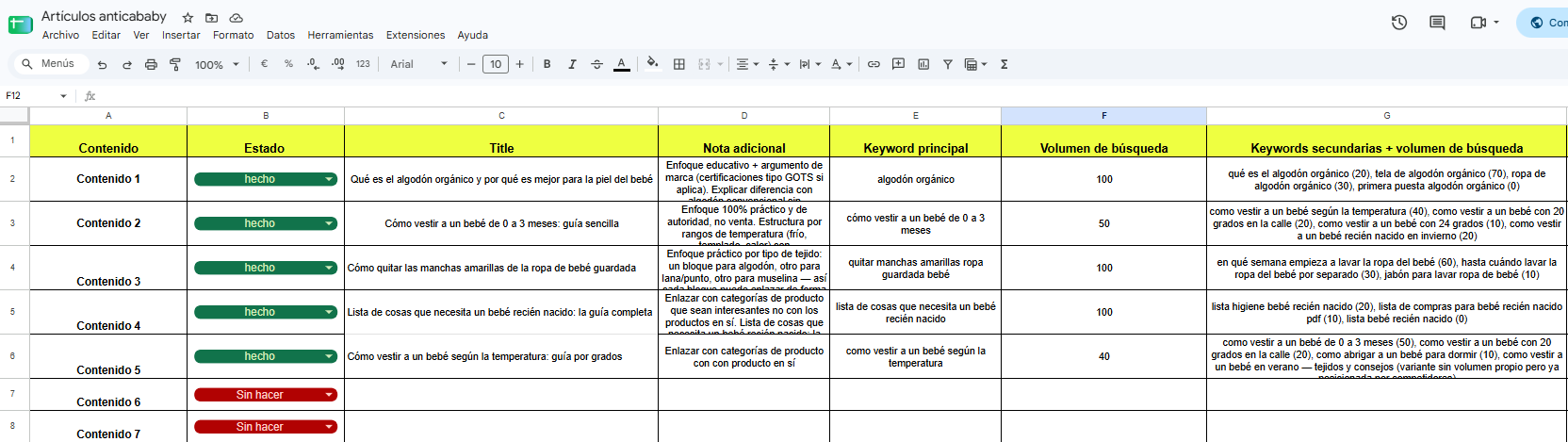
Task: Open the version history clock icon
Action: tap(1399, 22)
